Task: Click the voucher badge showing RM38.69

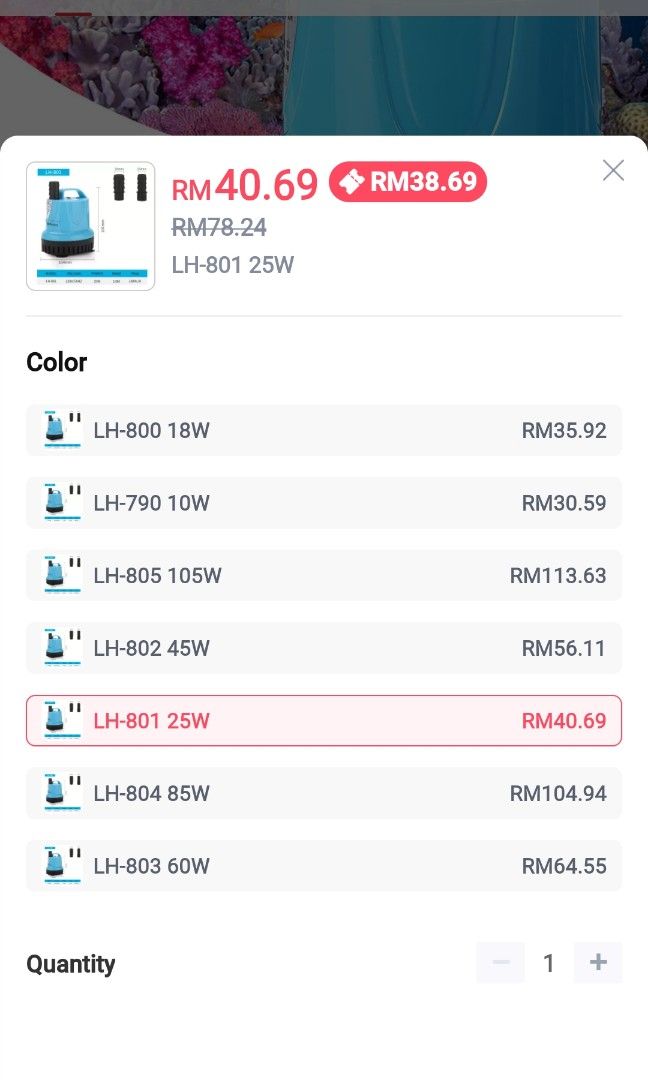Action: point(409,184)
